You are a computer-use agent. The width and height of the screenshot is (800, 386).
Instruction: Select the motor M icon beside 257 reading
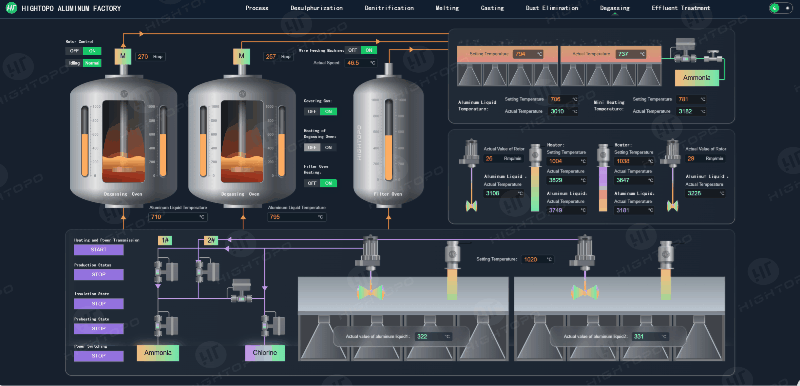(241, 57)
